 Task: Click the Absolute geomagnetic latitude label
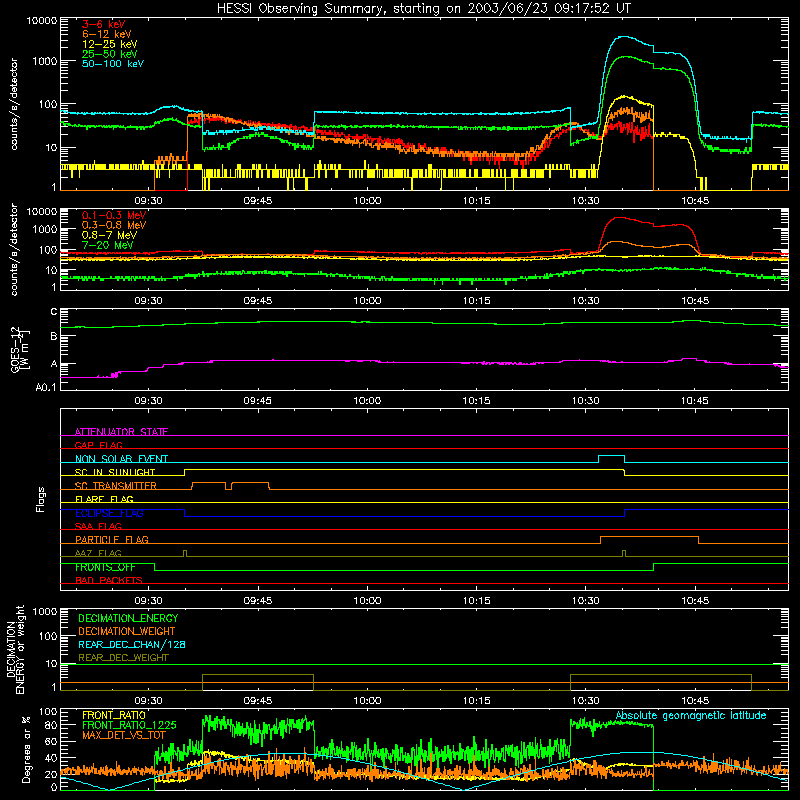tap(691, 715)
